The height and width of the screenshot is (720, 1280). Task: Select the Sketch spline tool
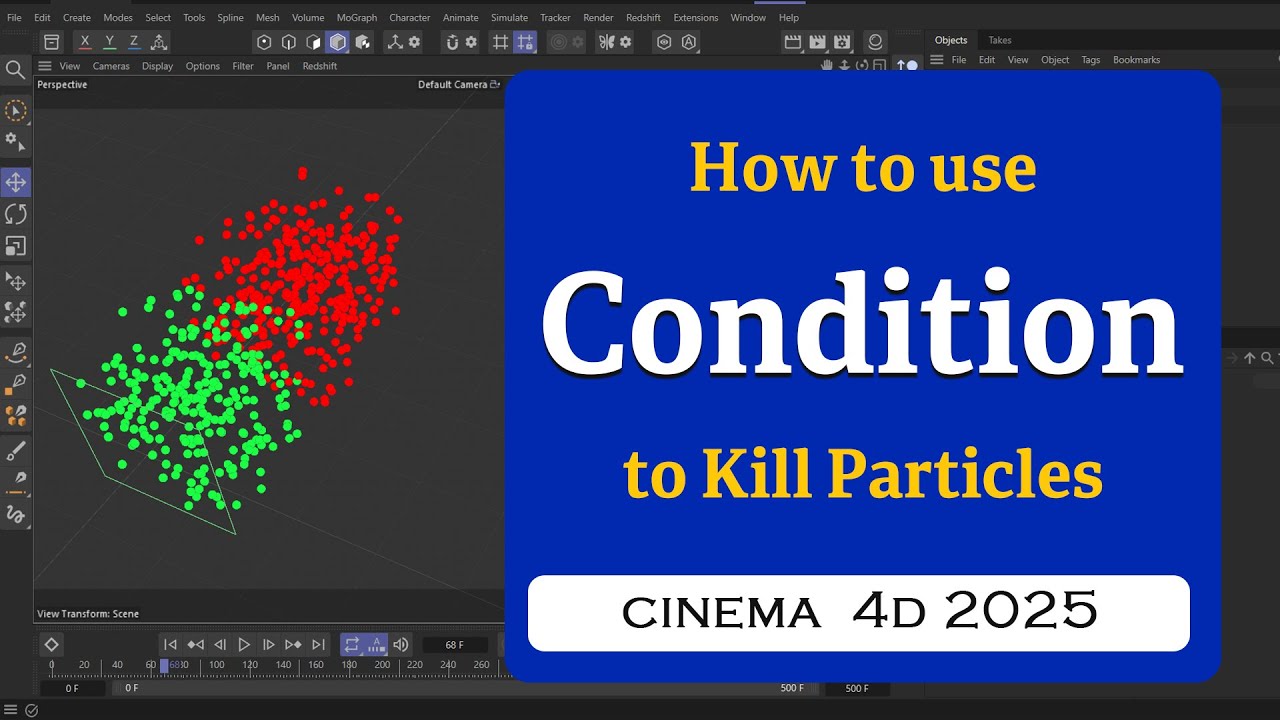point(16,515)
